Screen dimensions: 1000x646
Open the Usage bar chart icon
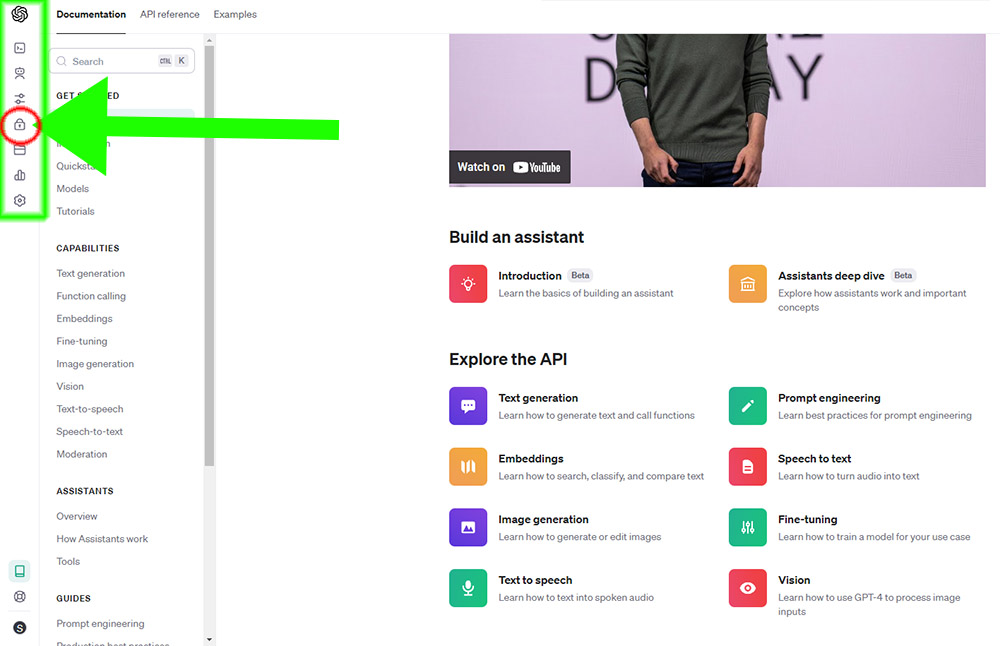click(20, 175)
